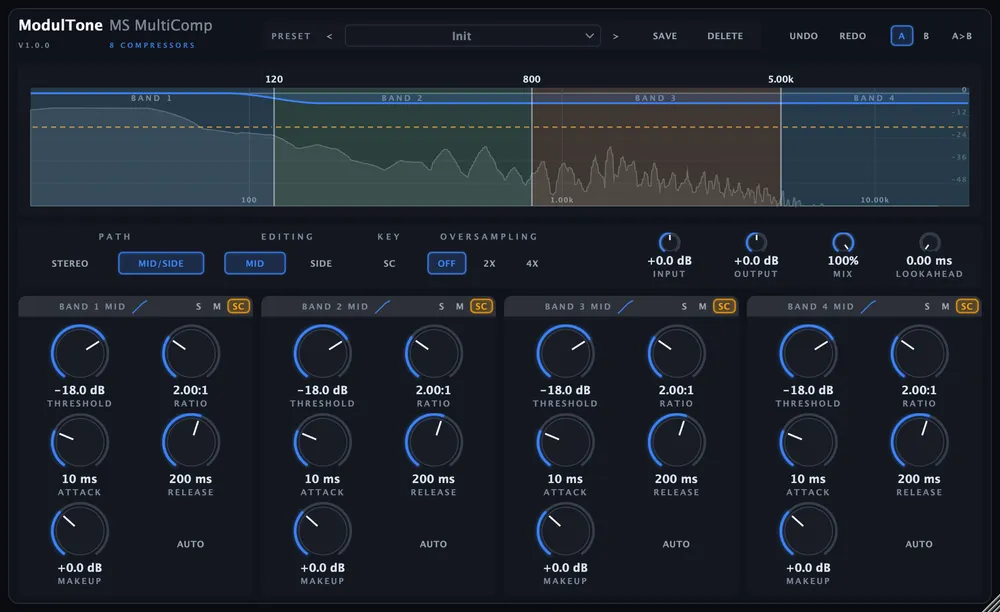The image size is (1000, 612).
Task: Mute Band 4 Mid with the M button
Action: pyautogui.click(x=946, y=307)
